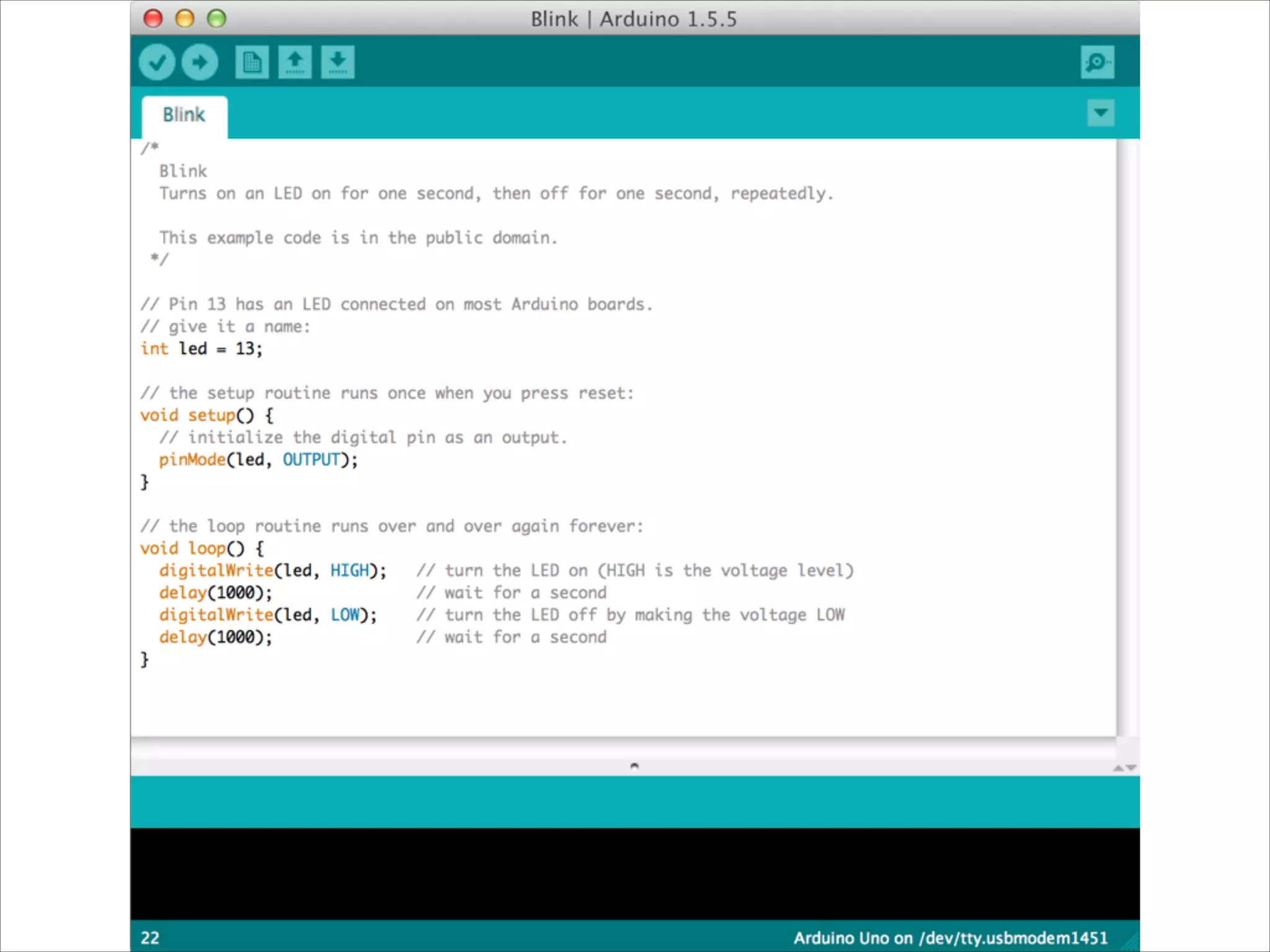
Task: Click 'pinMode(led, OUTPUT);' code line
Action: (x=259, y=460)
